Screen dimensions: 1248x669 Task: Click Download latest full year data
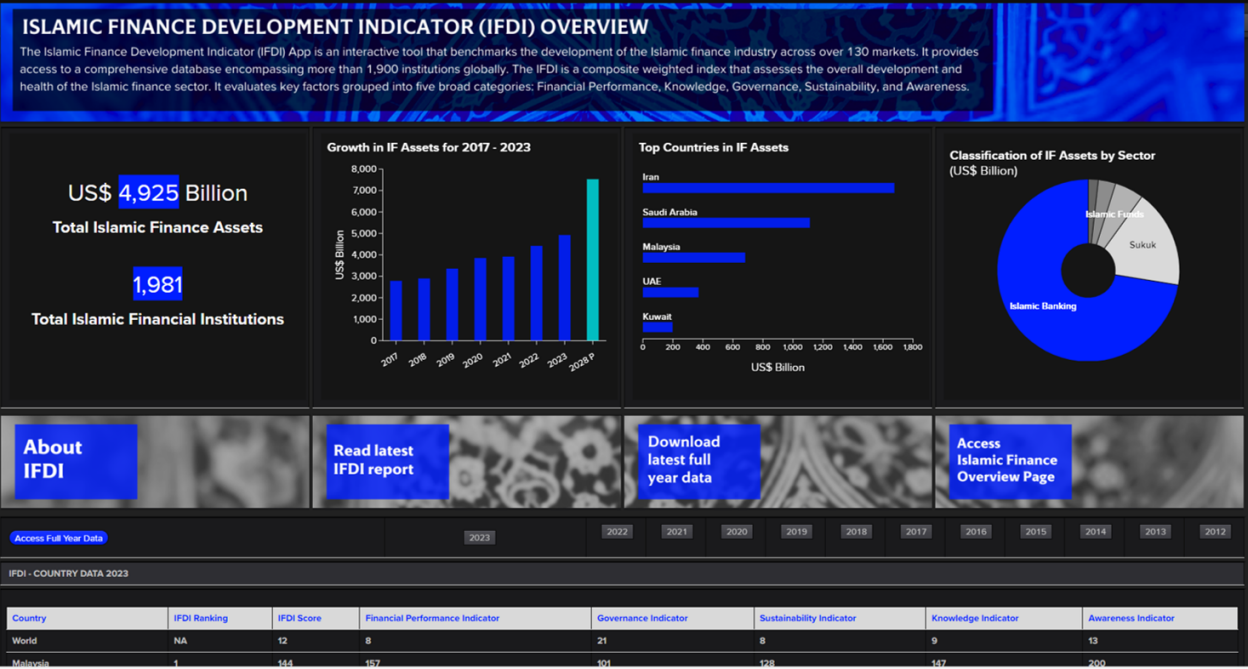697,461
